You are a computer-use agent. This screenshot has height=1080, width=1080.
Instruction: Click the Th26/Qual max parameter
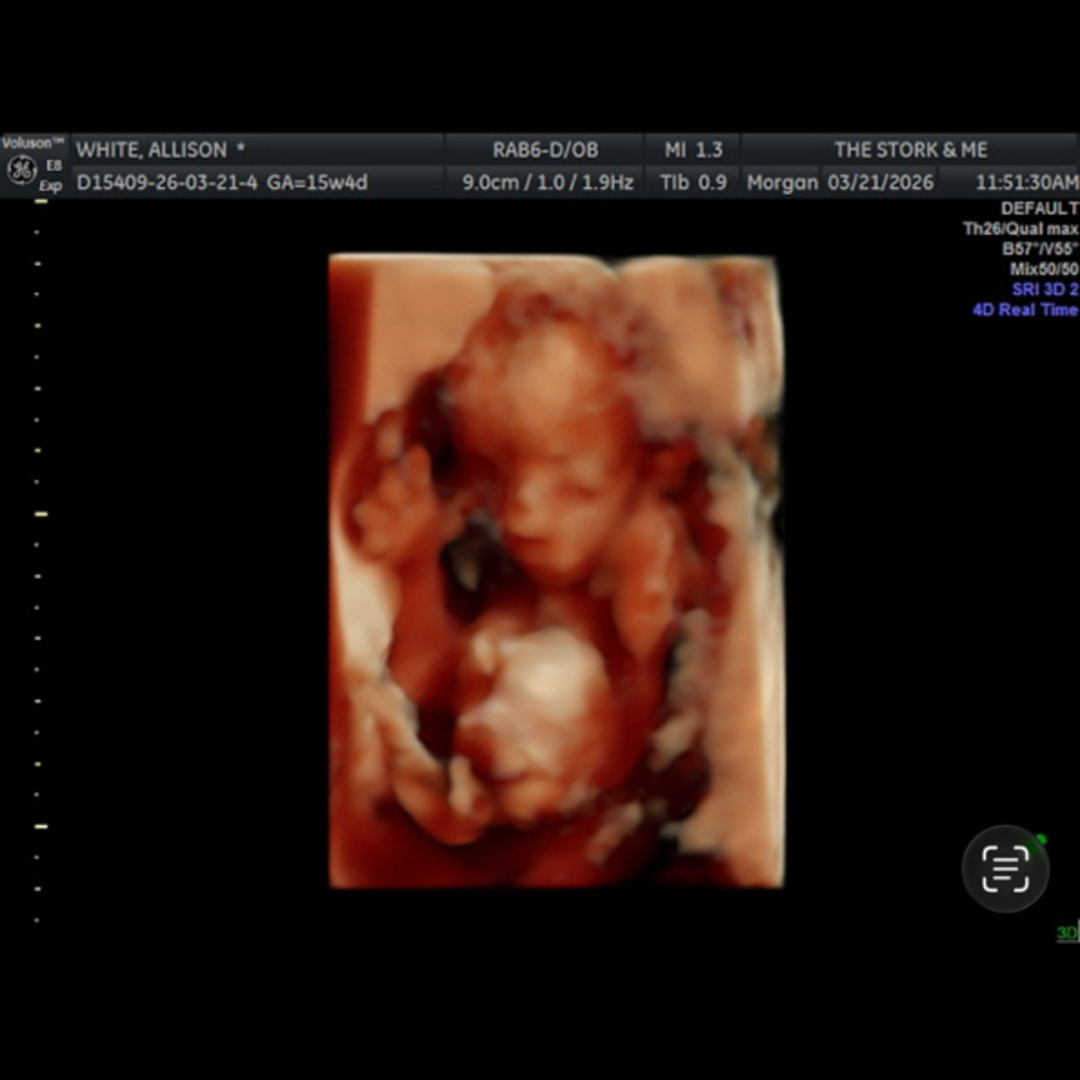(x=1020, y=229)
